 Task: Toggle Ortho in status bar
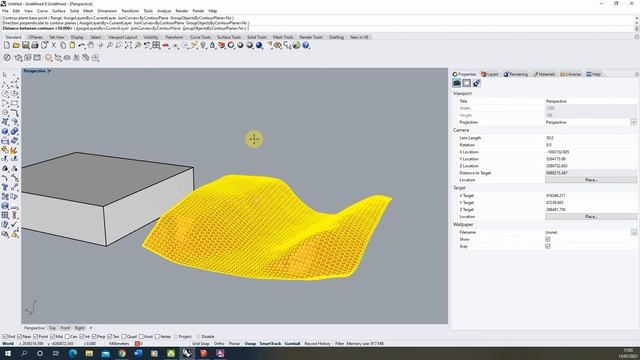pyautogui.click(x=219, y=344)
